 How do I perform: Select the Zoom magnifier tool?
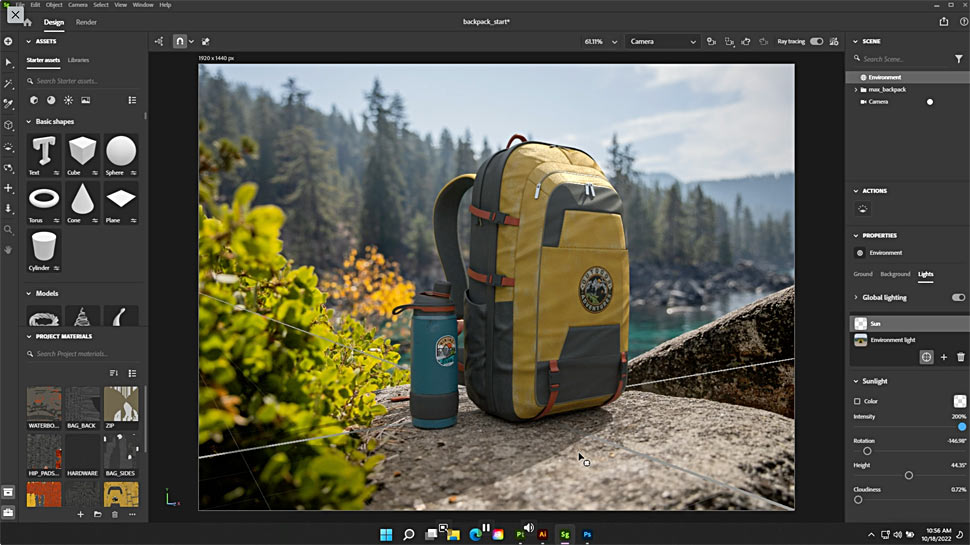click(8, 230)
